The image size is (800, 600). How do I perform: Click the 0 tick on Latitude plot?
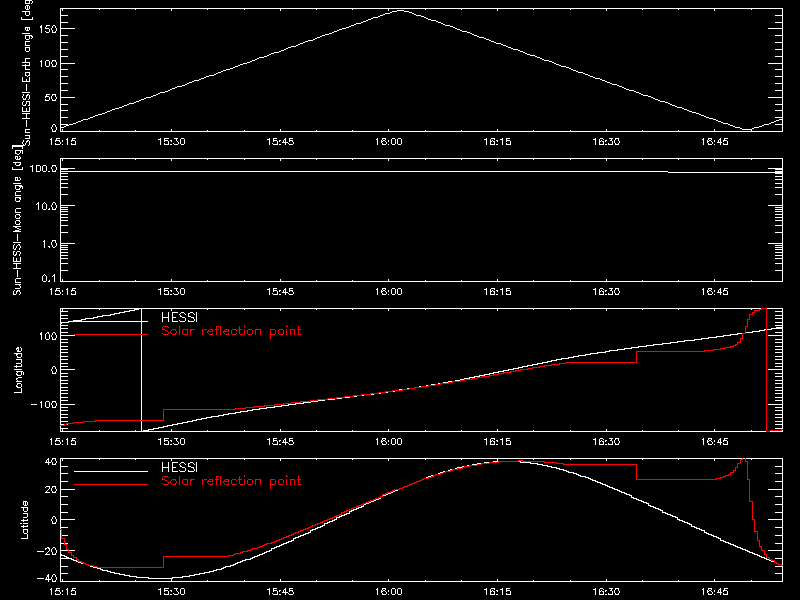coord(54,520)
